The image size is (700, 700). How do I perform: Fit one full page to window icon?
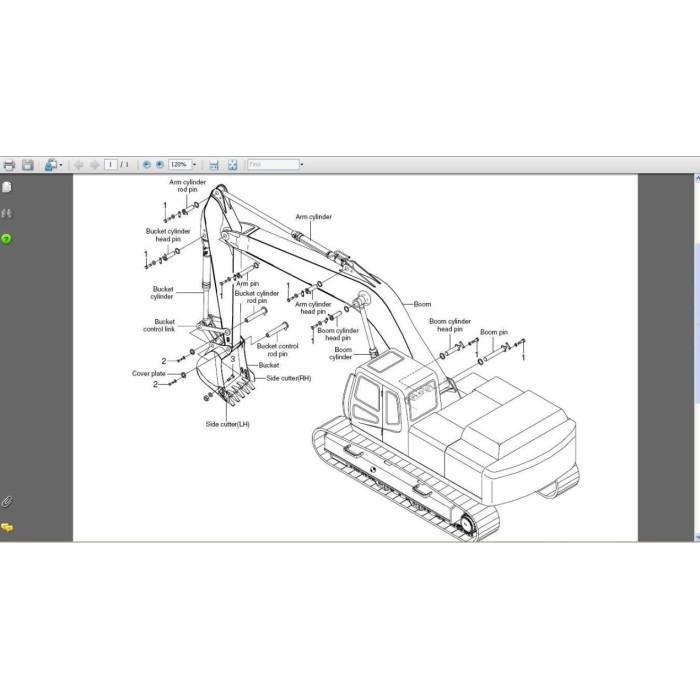pos(233,165)
